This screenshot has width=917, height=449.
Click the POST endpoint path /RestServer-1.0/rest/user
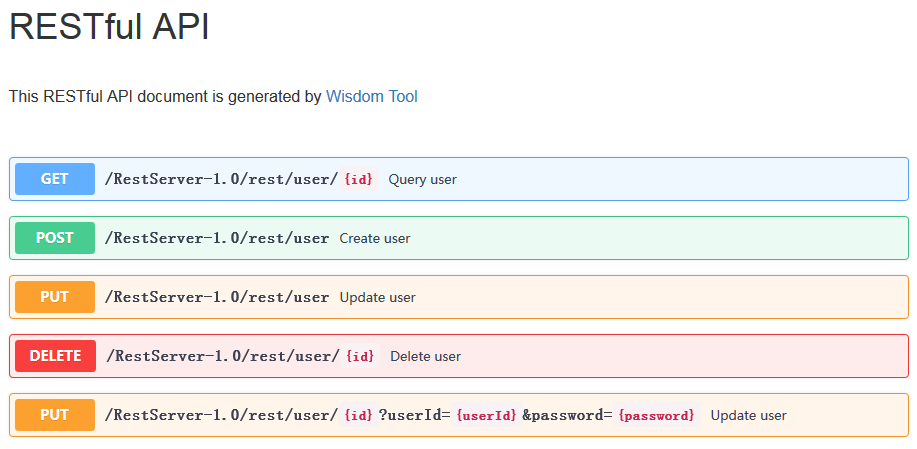click(x=217, y=238)
